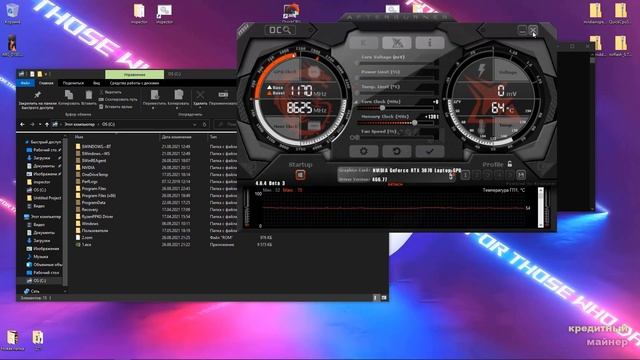The height and width of the screenshot is (360, 640).
Task: Open the Переместить в dropdown
Action: tap(155, 99)
